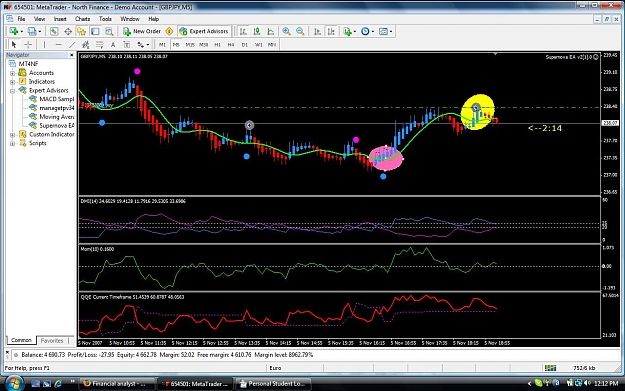
Task: Expand the Accounts tree node
Action: click(12, 73)
